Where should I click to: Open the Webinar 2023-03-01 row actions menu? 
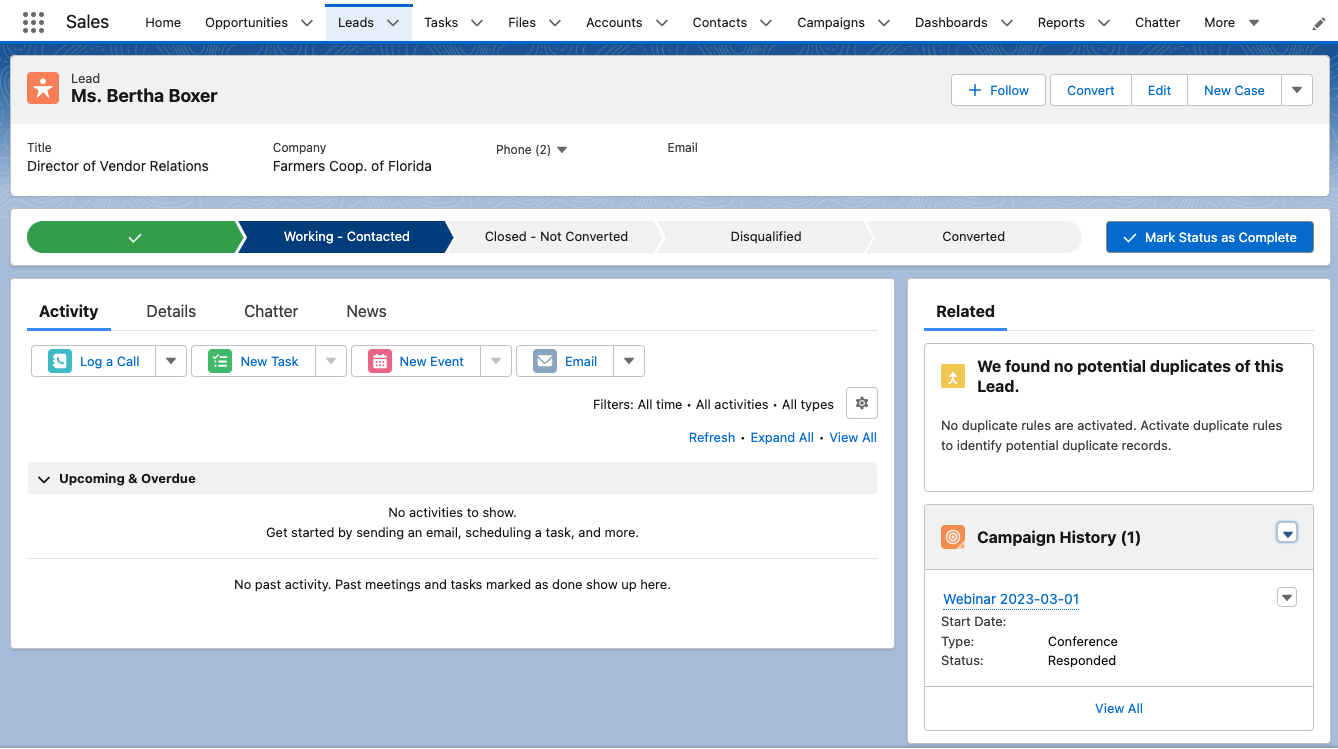click(1287, 596)
